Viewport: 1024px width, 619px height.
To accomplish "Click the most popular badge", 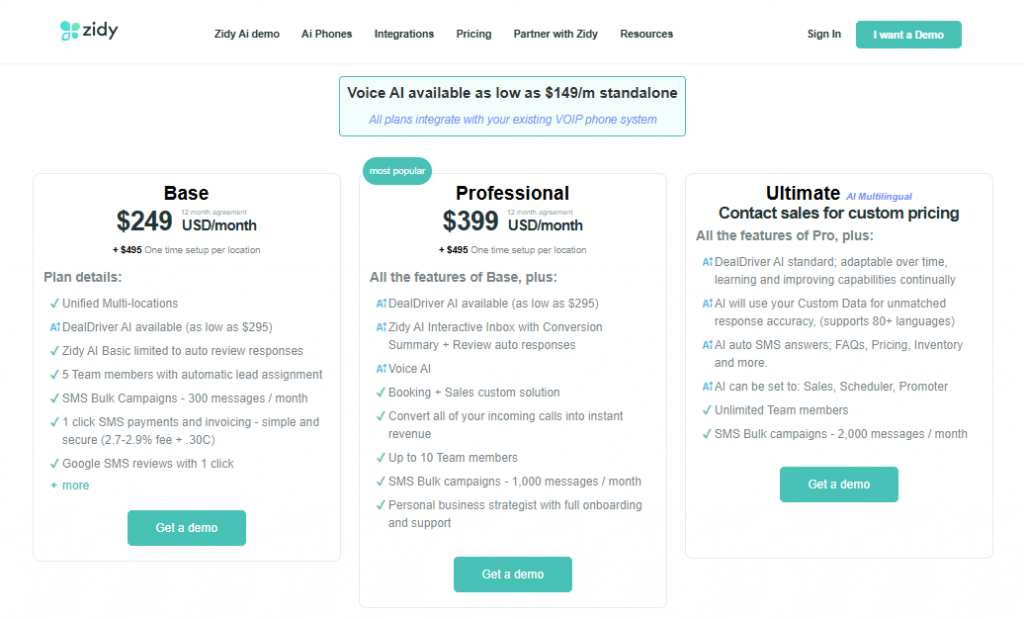I will pos(396,171).
